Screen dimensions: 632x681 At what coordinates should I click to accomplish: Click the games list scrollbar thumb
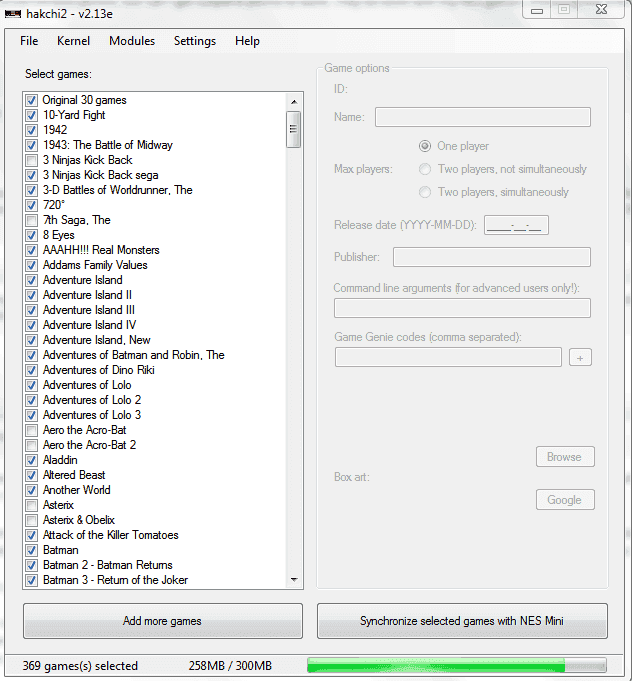294,129
